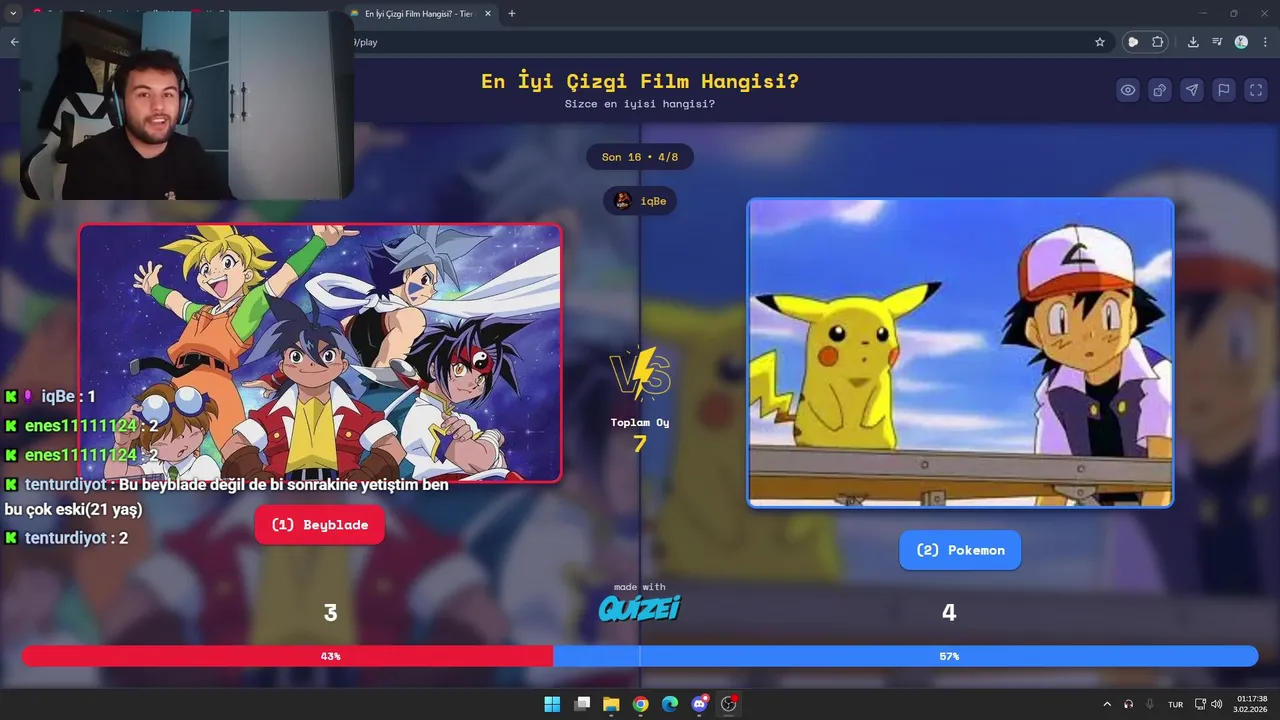Click the microphone icon in system tray
This screenshot has width=1280, height=720.
[1150, 704]
